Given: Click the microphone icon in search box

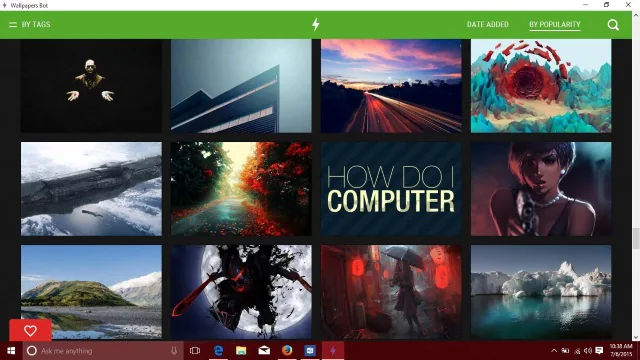Looking at the screenshot, I should (174, 351).
